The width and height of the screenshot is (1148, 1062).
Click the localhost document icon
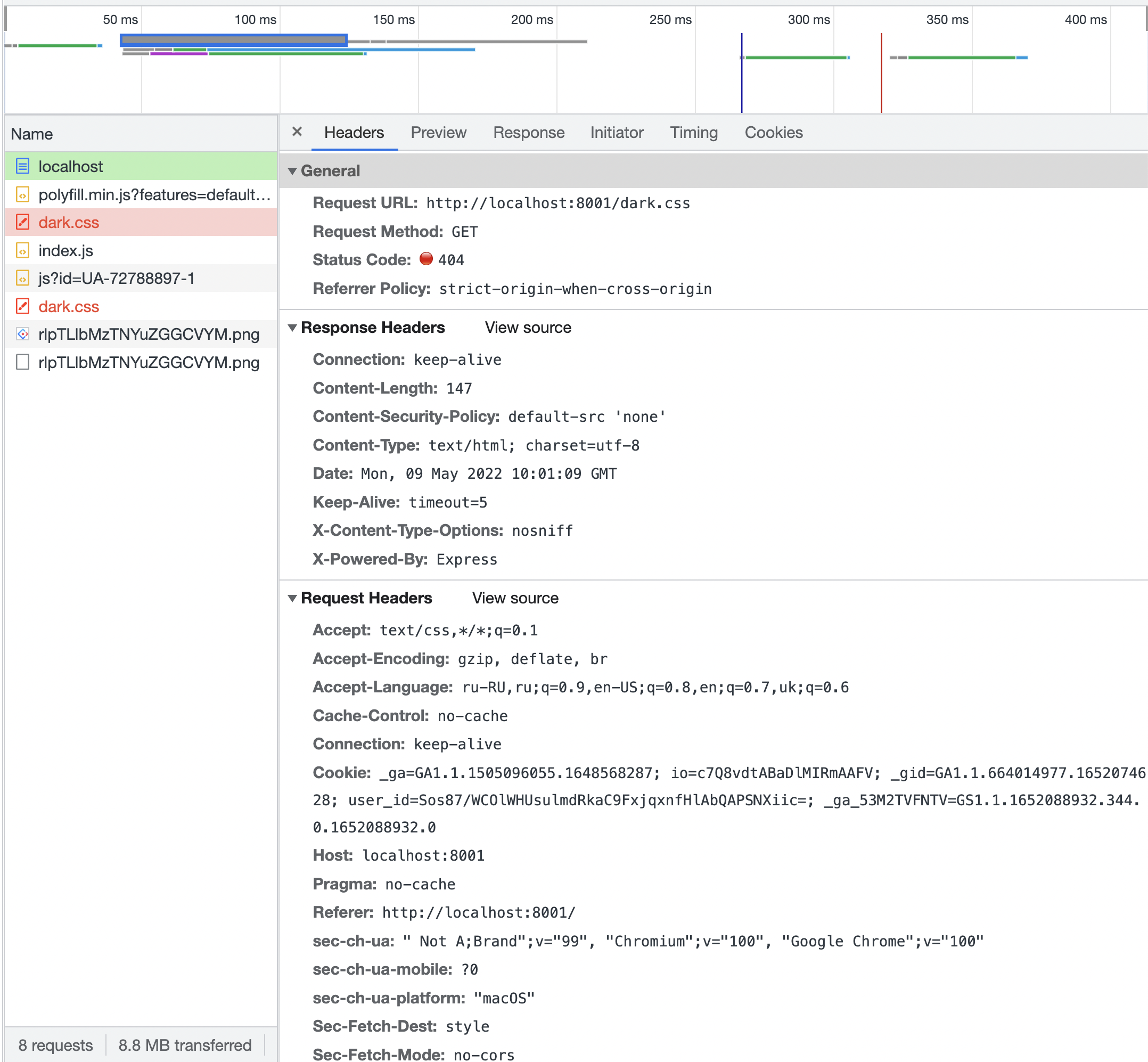[22, 167]
